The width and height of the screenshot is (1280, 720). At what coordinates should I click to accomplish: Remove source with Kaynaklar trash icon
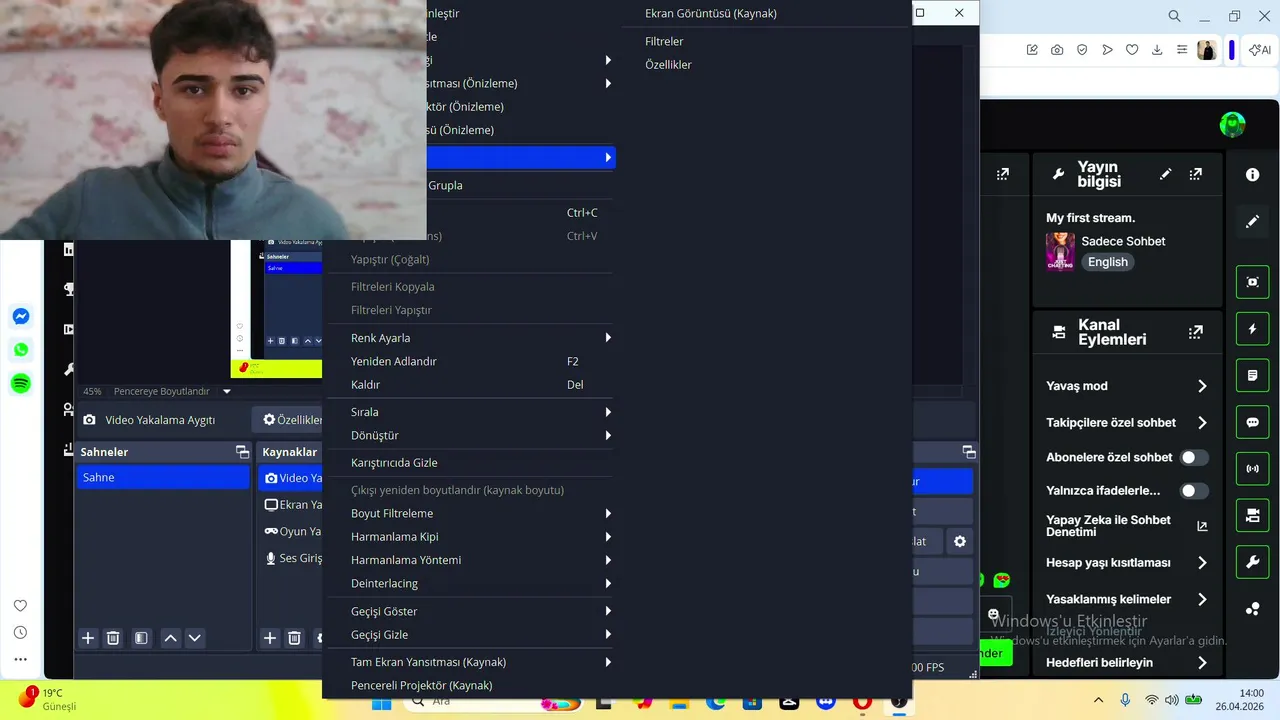[x=294, y=638]
